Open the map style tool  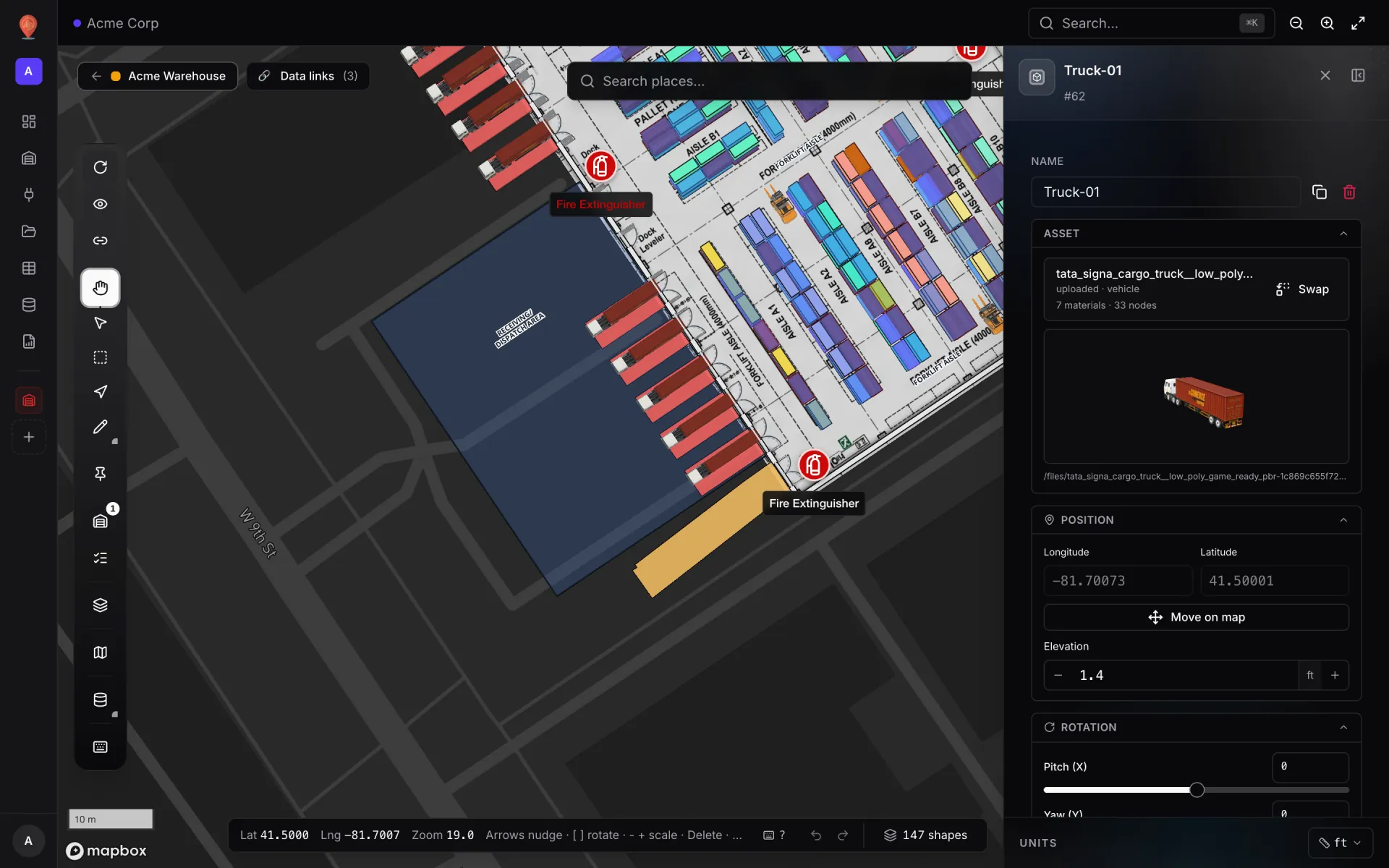pyautogui.click(x=100, y=652)
